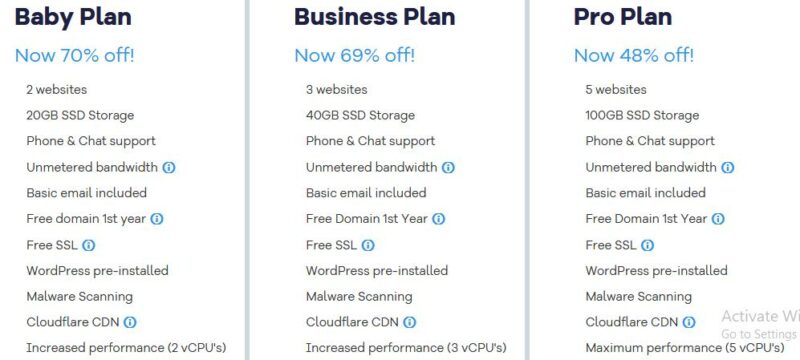Click Pro Plan Free SSL info icon
The image size is (800, 360).
pos(647,245)
